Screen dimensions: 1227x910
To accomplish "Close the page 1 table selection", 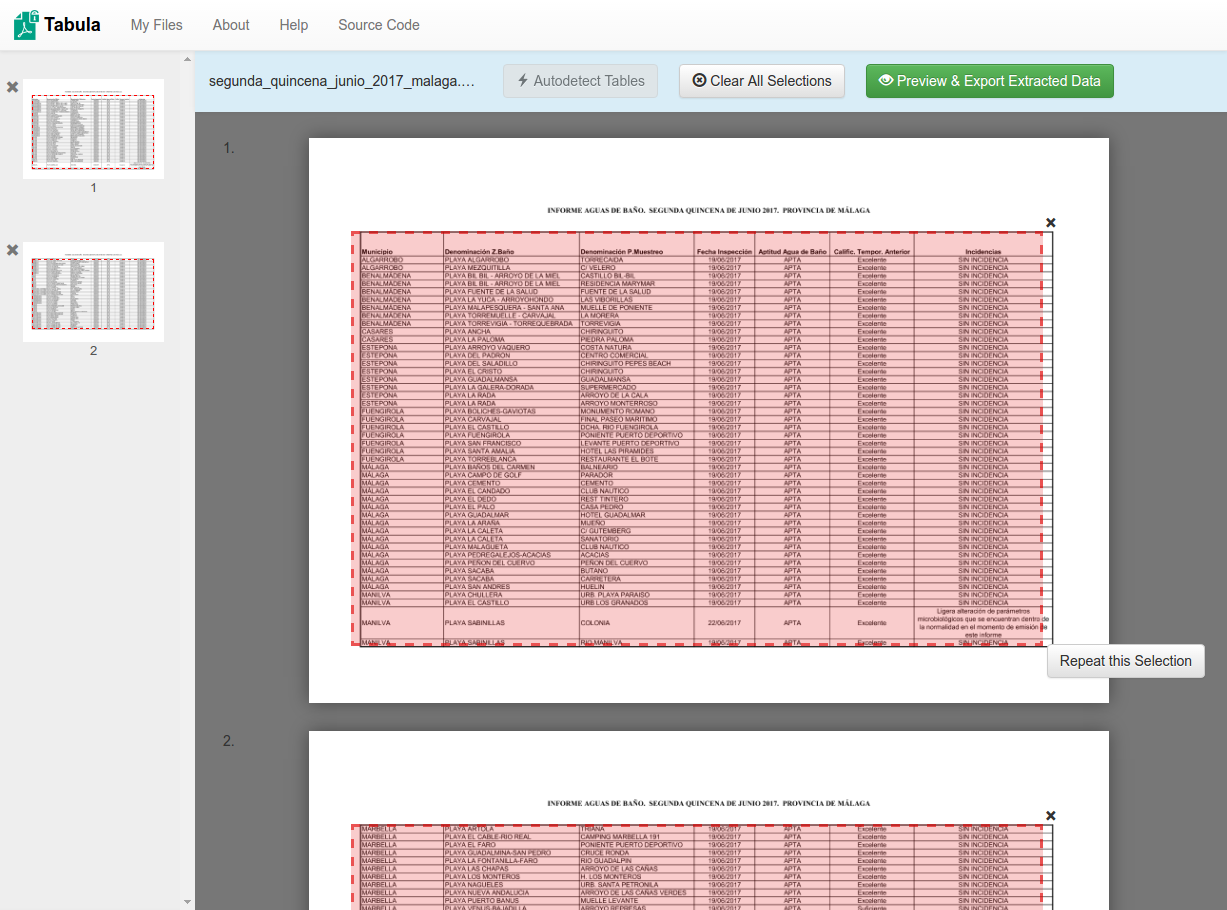I will (x=1050, y=223).
